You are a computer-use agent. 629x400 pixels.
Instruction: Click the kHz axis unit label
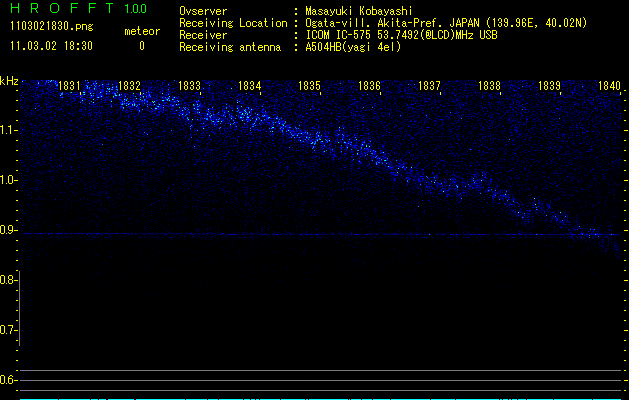9,81
